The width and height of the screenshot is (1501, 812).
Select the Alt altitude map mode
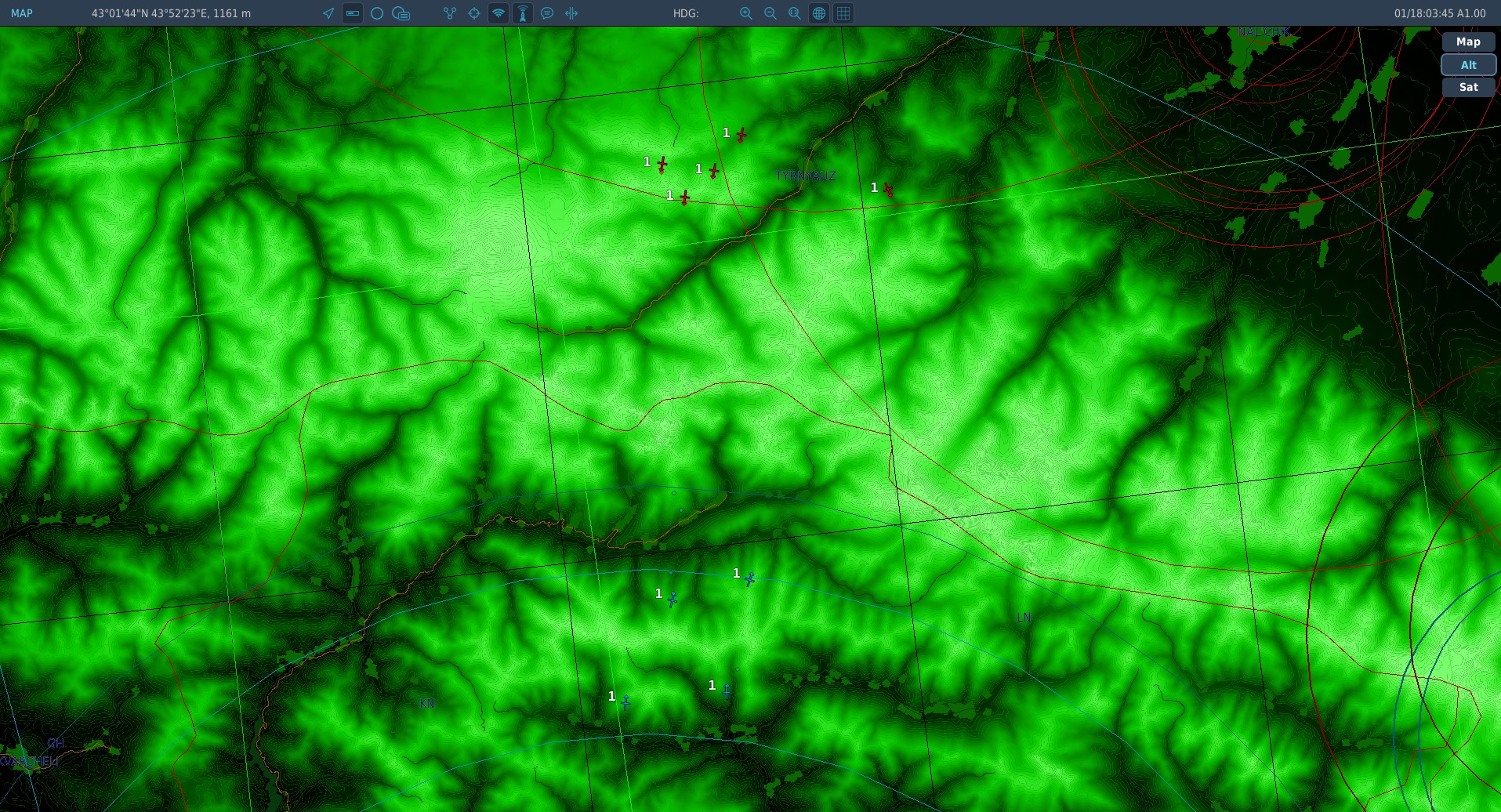coord(1468,65)
